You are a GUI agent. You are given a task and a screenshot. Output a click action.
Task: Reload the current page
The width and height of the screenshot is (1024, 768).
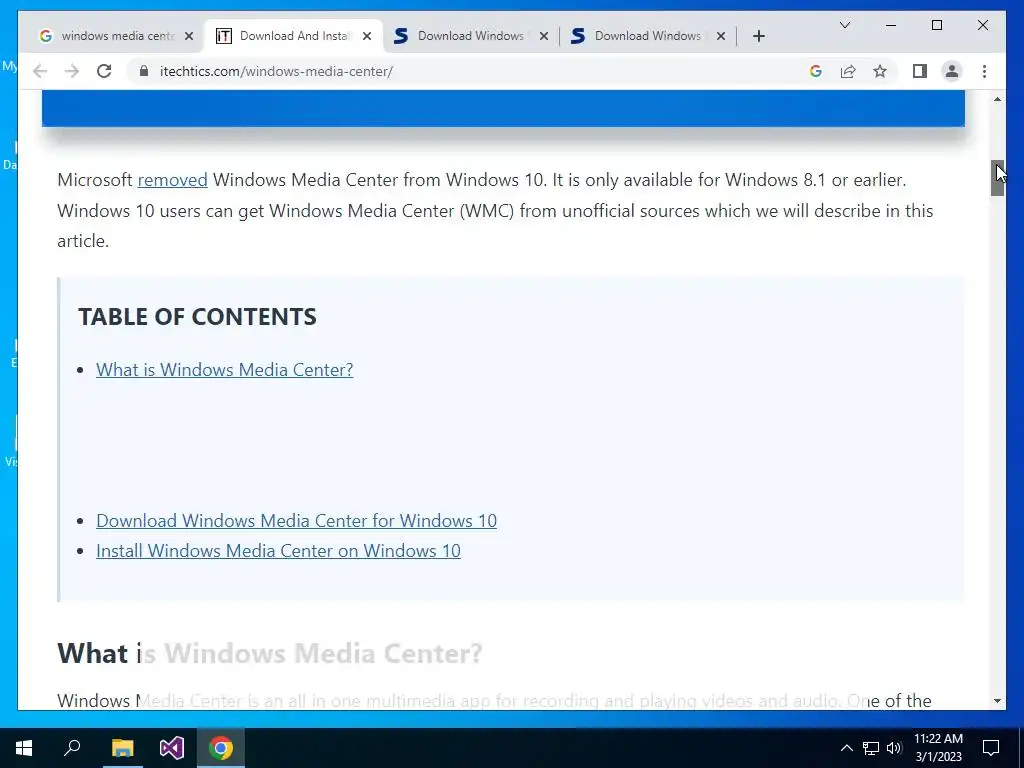(104, 71)
